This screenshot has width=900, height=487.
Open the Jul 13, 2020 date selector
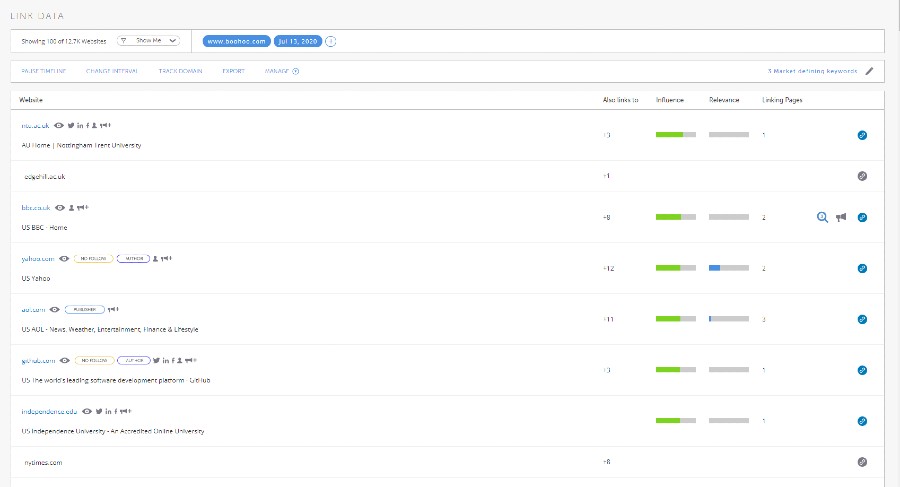298,41
